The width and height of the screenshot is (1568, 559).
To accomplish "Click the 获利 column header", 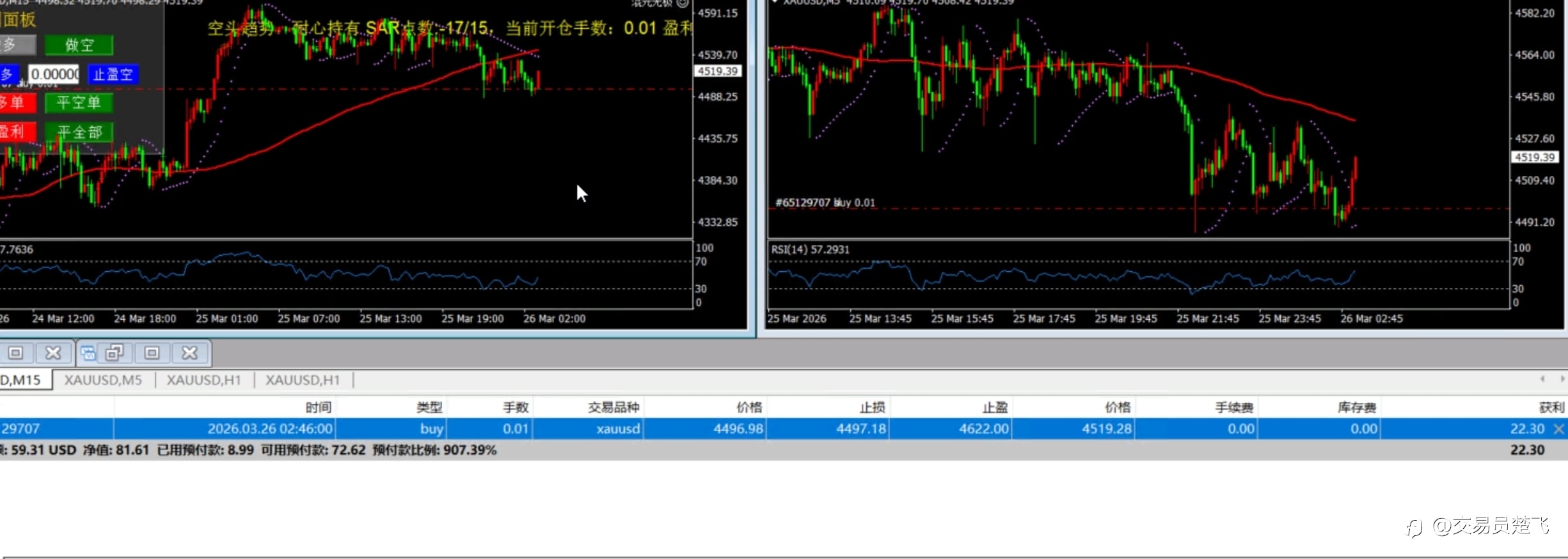I will click(1552, 407).
